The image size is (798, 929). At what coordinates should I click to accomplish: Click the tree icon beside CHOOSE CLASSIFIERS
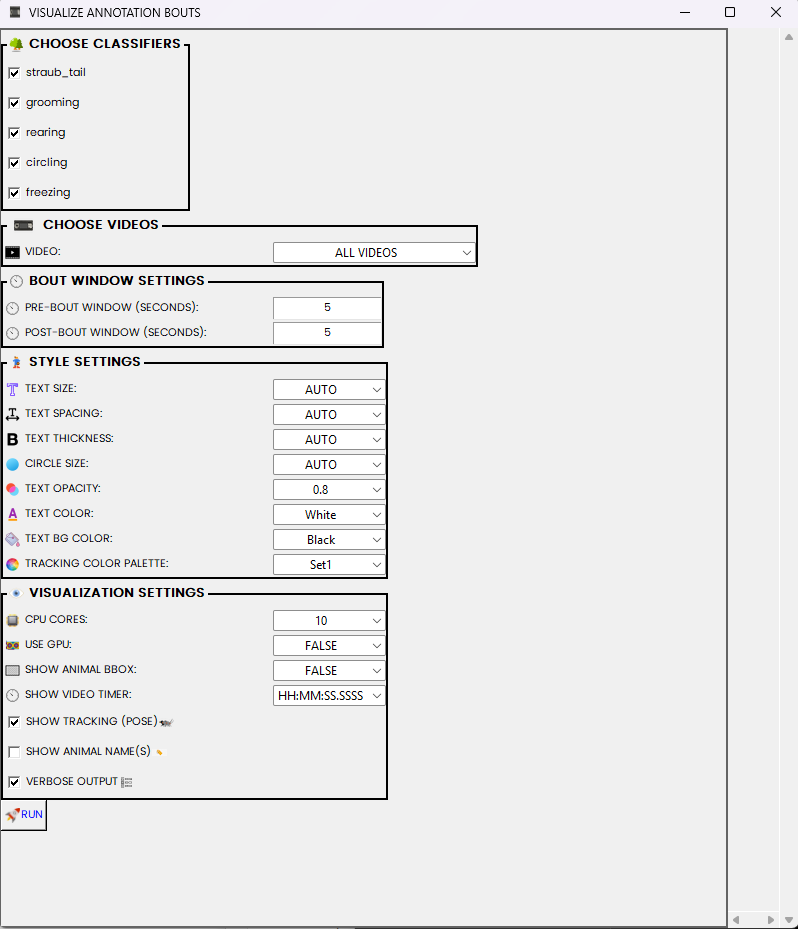17,44
